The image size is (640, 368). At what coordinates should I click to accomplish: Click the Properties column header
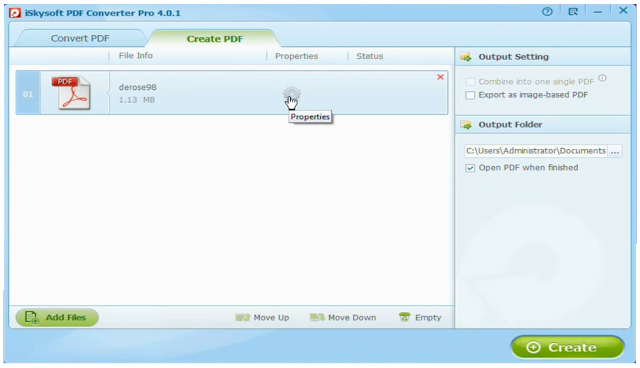click(296, 56)
